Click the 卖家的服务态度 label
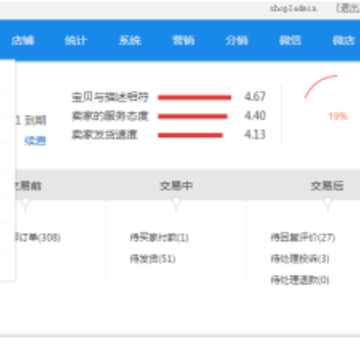Image resolution: width=360 pixels, height=360 pixels. tap(110, 116)
